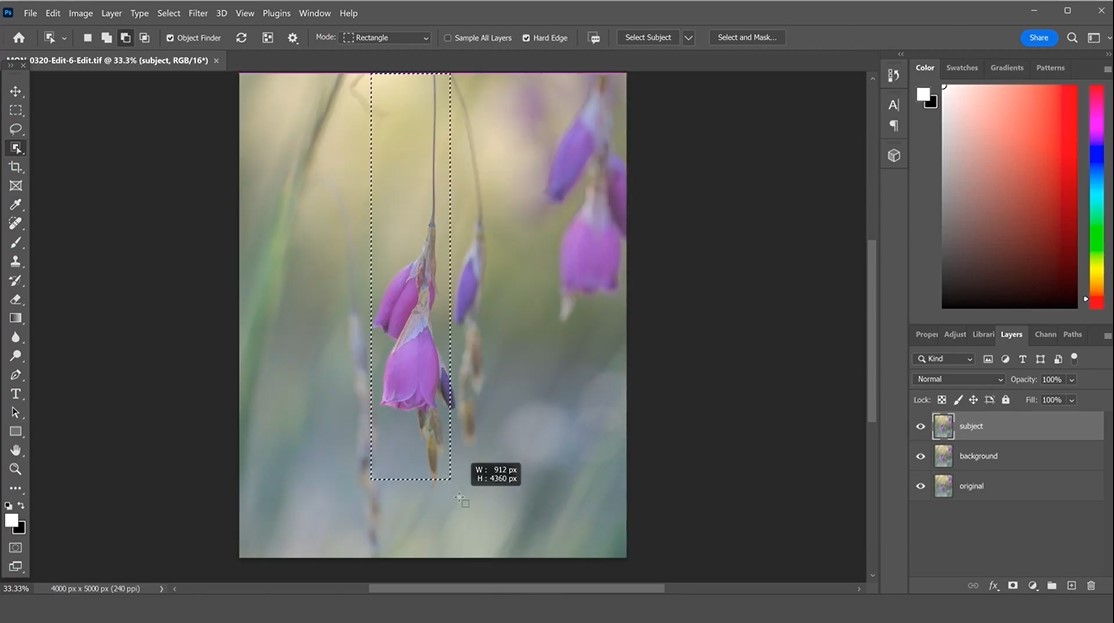Click the Select and Mask button

748,38
